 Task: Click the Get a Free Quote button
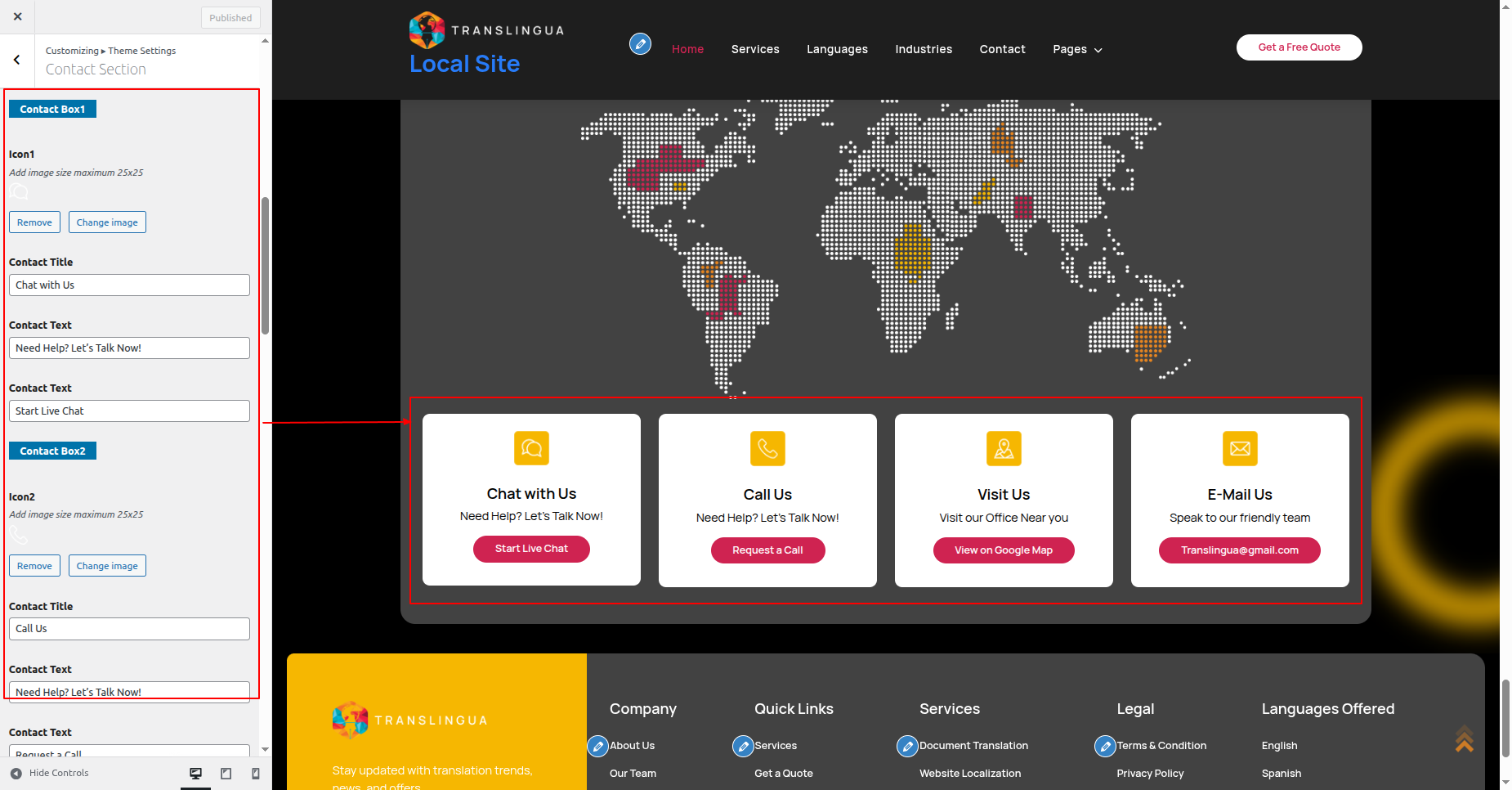(x=1299, y=47)
